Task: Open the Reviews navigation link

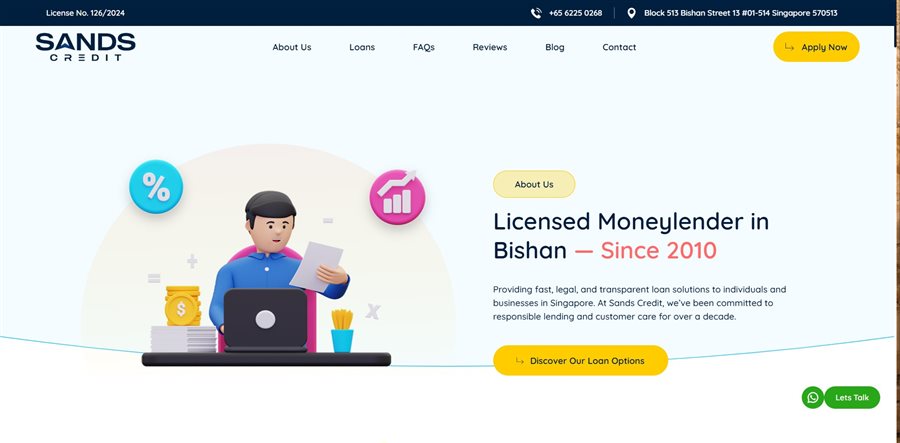Action: tap(490, 47)
